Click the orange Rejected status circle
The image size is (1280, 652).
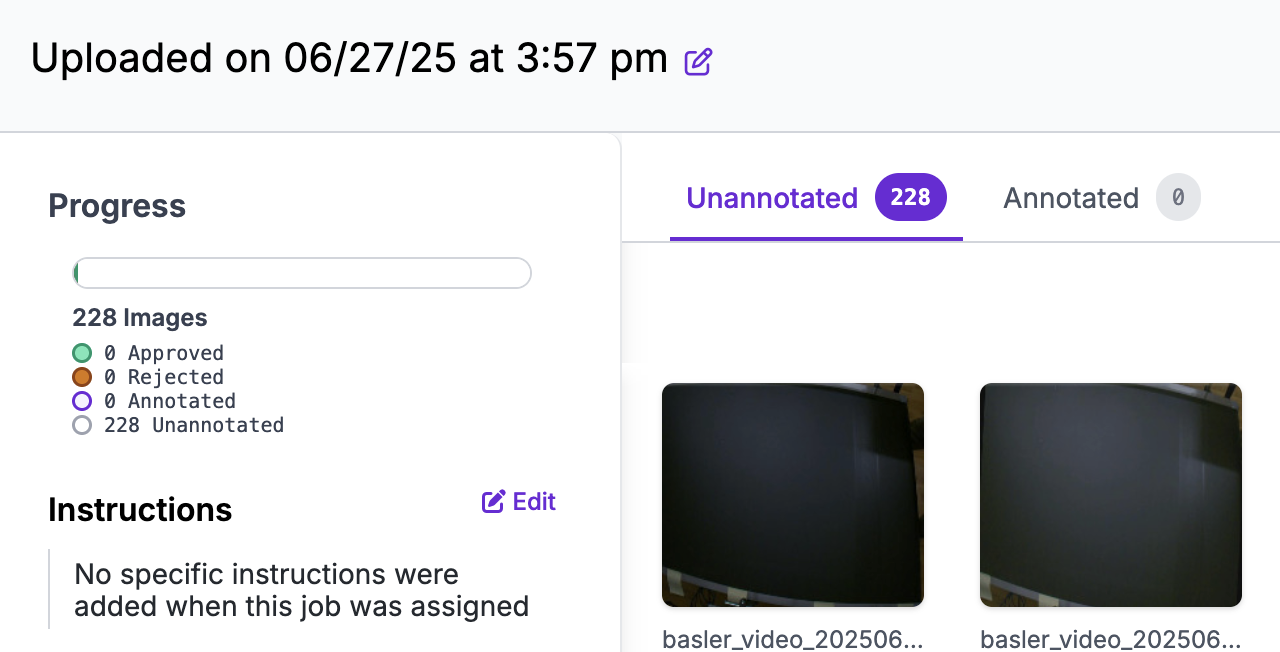tap(82, 377)
